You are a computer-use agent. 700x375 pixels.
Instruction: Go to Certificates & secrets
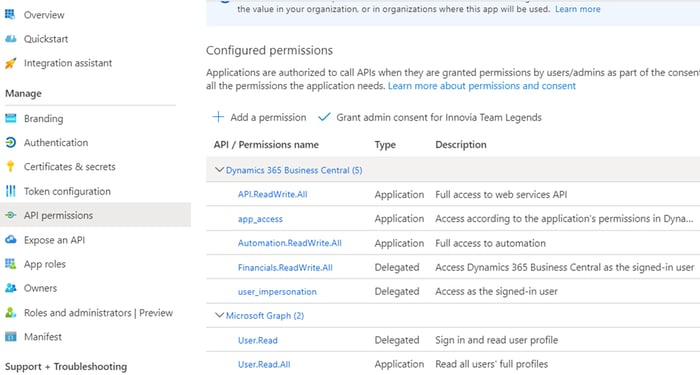[x=70, y=167]
